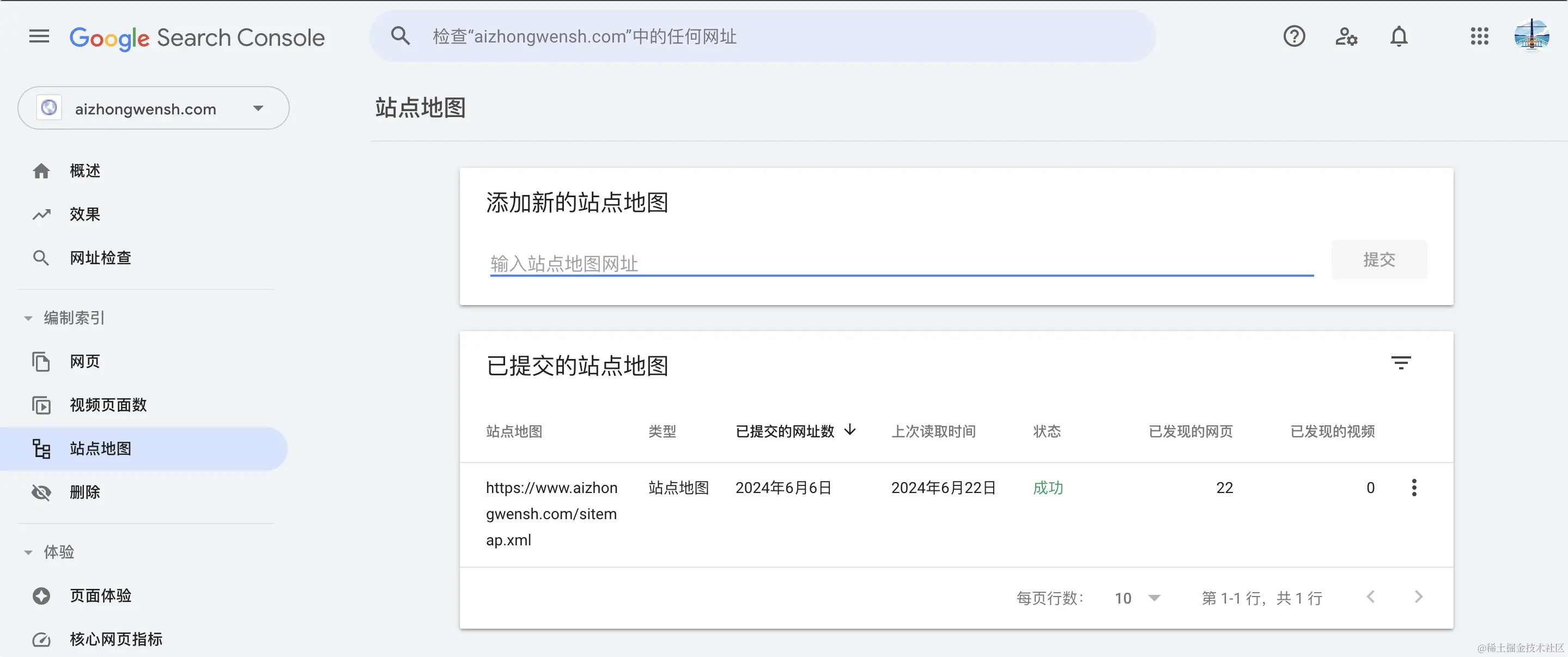Focus the 输入站点地图网址 input field
The image size is (1568, 657).
point(901,264)
